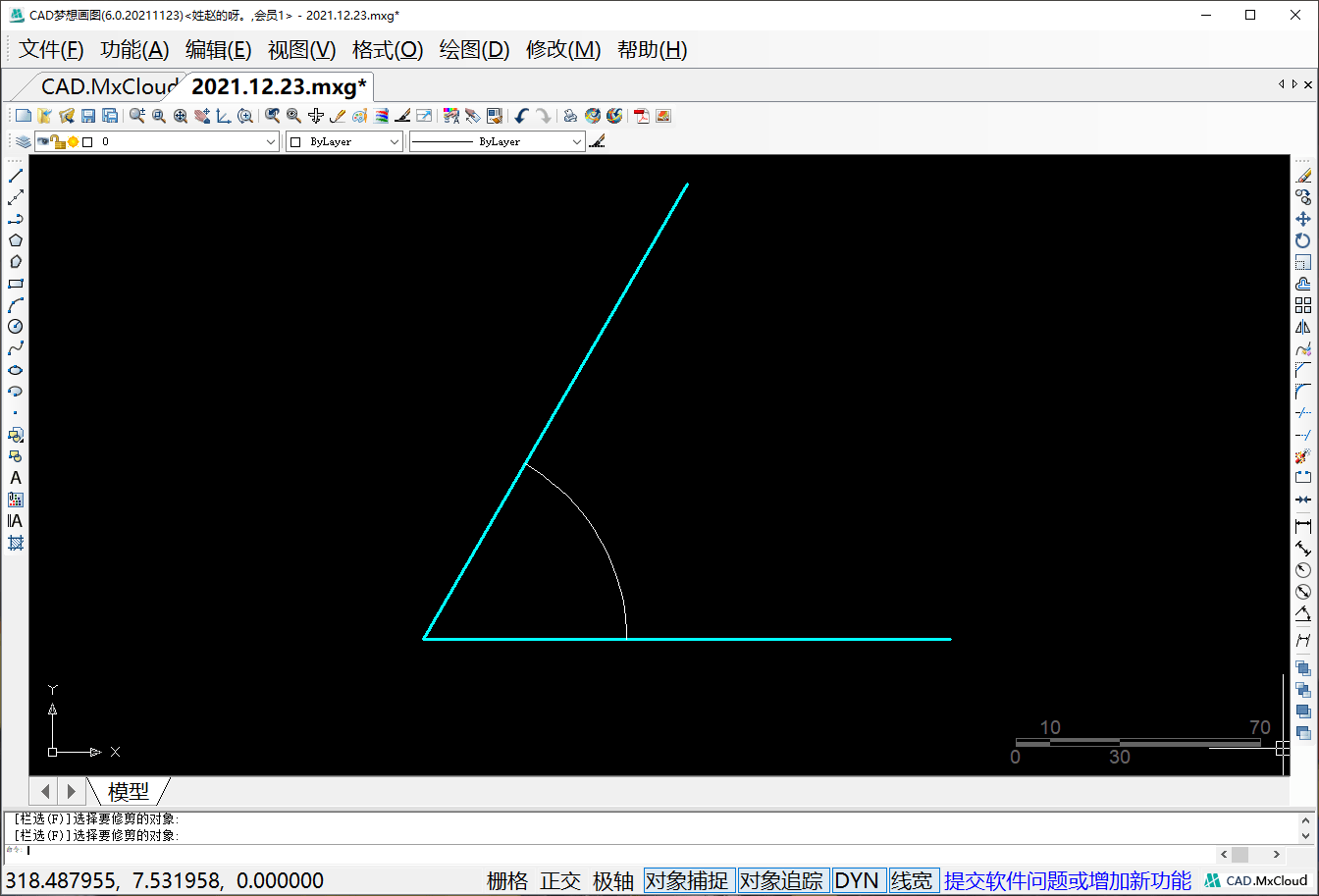Screen dimensions: 1319x896
Task: Select the Line drawing tool
Action: click(16, 176)
